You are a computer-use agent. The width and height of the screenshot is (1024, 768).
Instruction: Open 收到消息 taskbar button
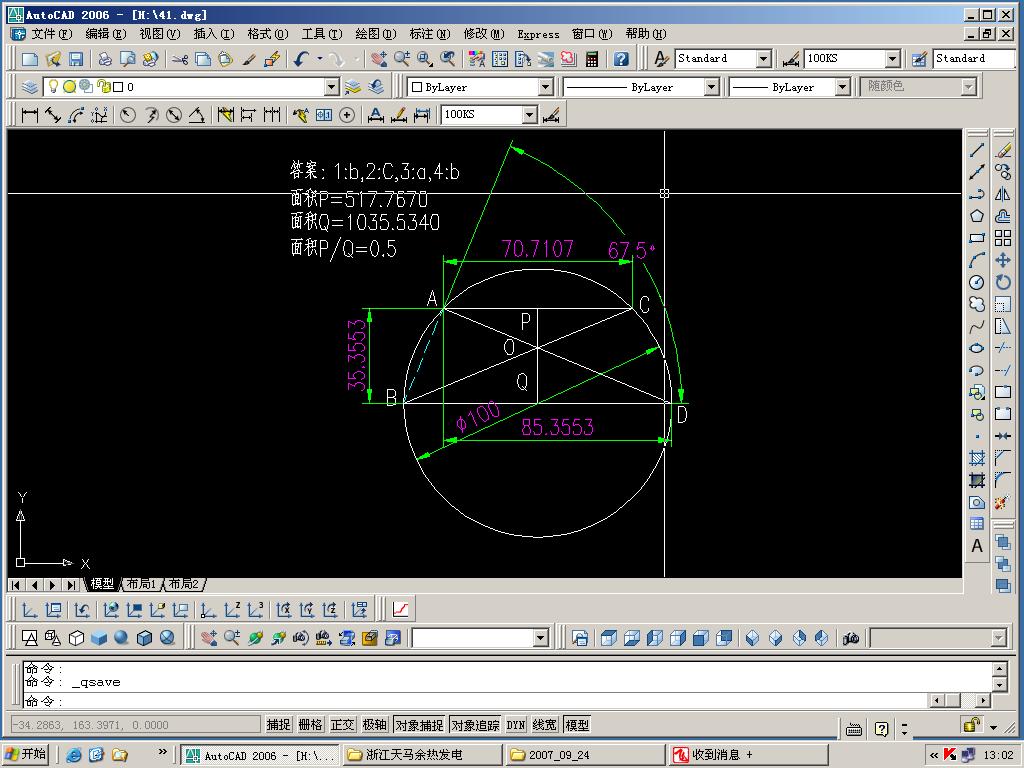[748, 755]
